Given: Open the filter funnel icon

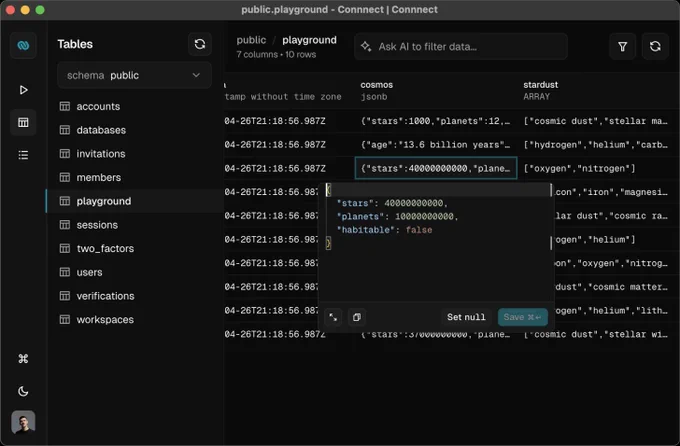Looking at the screenshot, I should (622, 46).
